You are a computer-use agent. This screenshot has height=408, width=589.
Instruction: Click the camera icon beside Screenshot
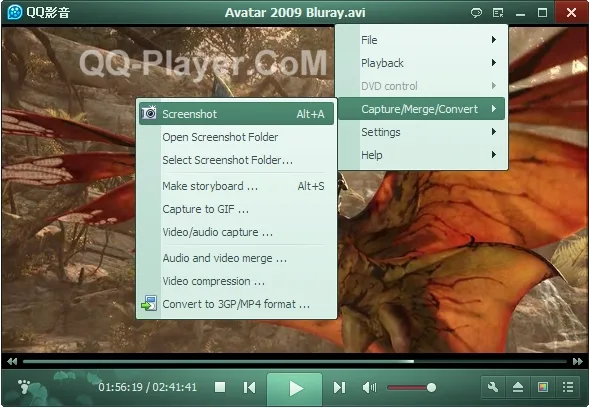pos(149,113)
